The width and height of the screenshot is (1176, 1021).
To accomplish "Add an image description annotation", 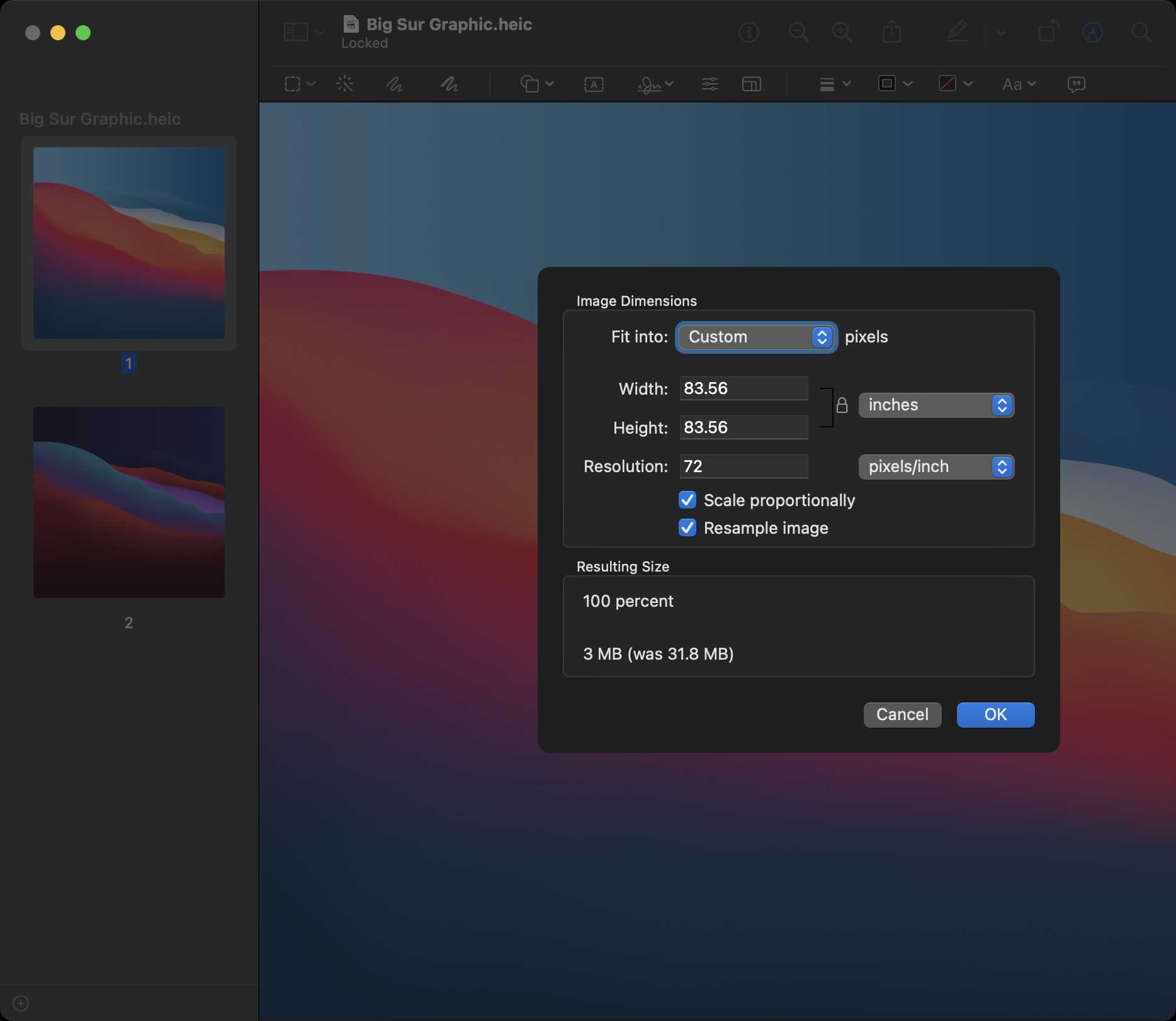I will tap(1076, 84).
